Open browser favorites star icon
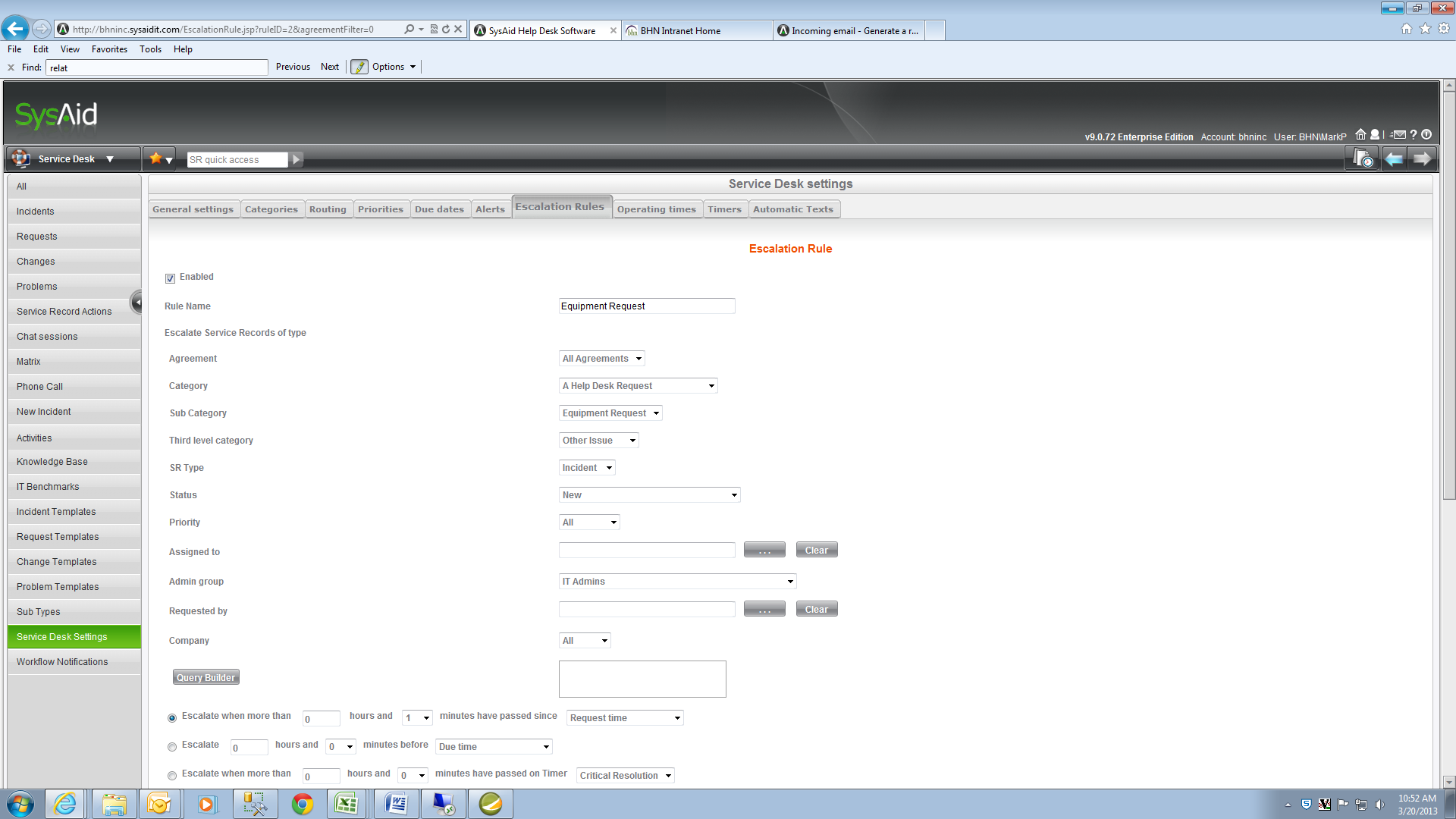1456x819 pixels. pos(1425,28)
